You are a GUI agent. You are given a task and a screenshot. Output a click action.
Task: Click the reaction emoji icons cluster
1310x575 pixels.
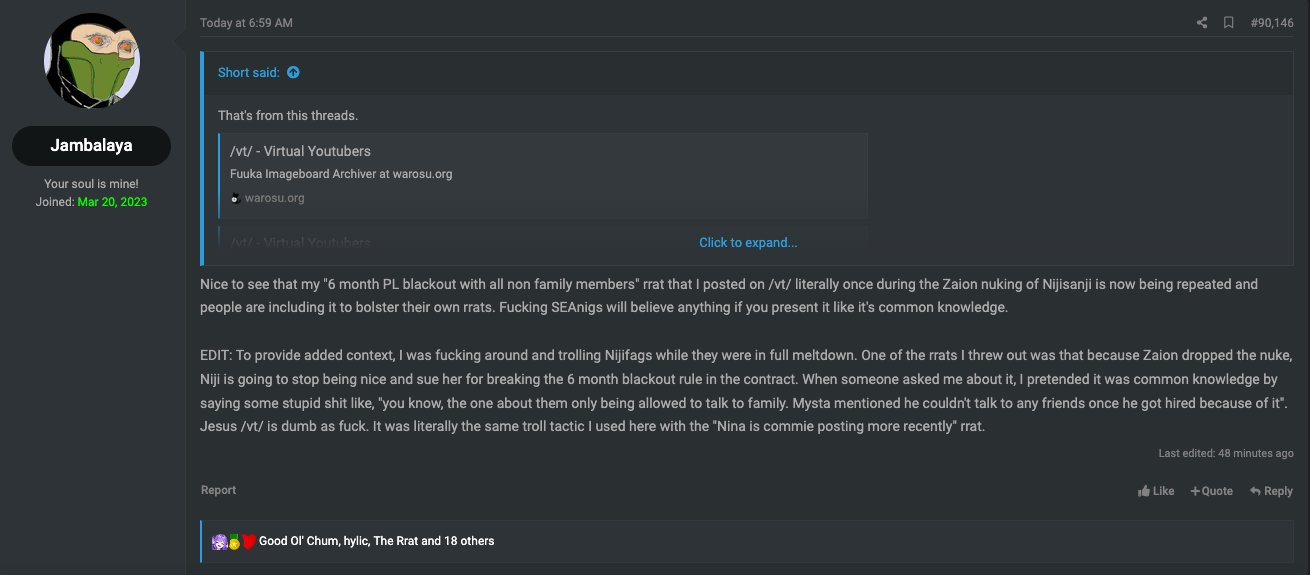[x=234, y=541]
